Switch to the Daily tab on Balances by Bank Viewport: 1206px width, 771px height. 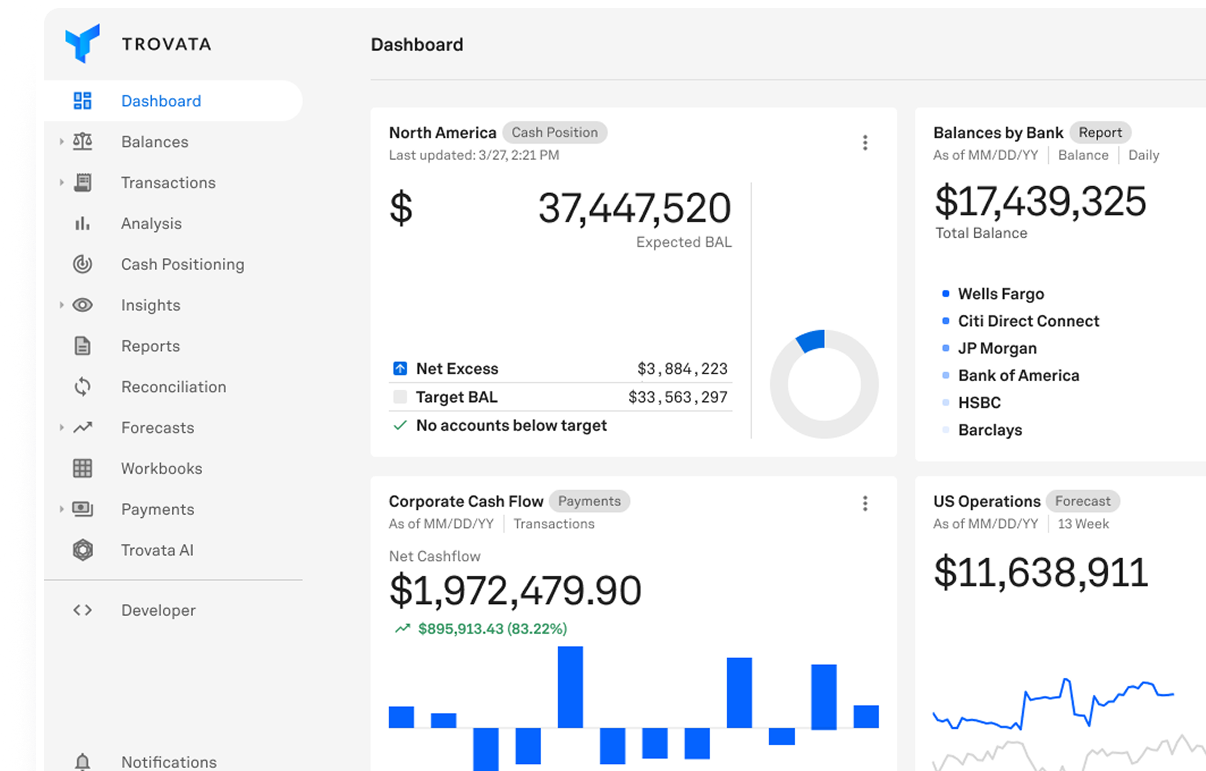click(1143, 155)
